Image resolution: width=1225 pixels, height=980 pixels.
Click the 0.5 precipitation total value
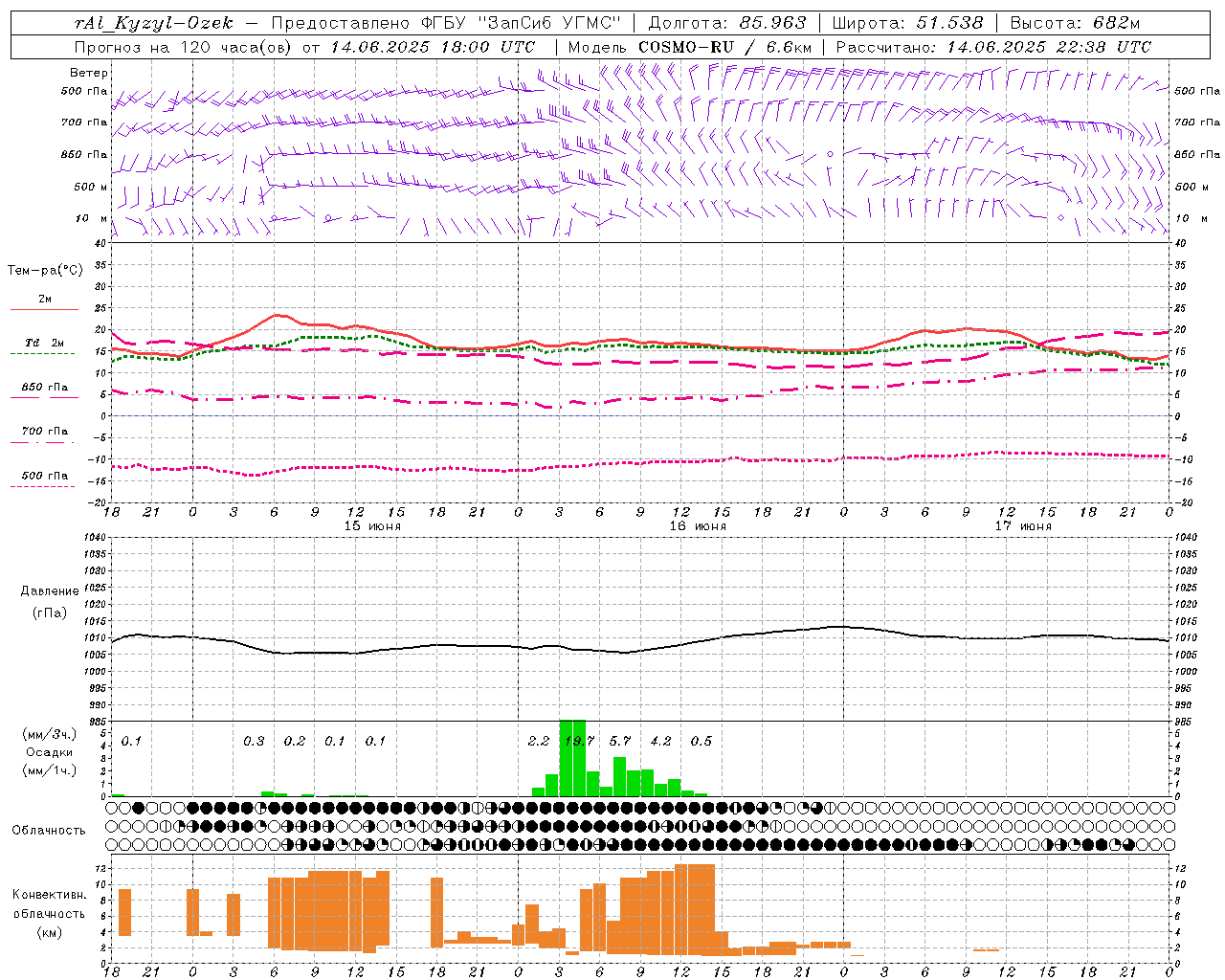702,741
